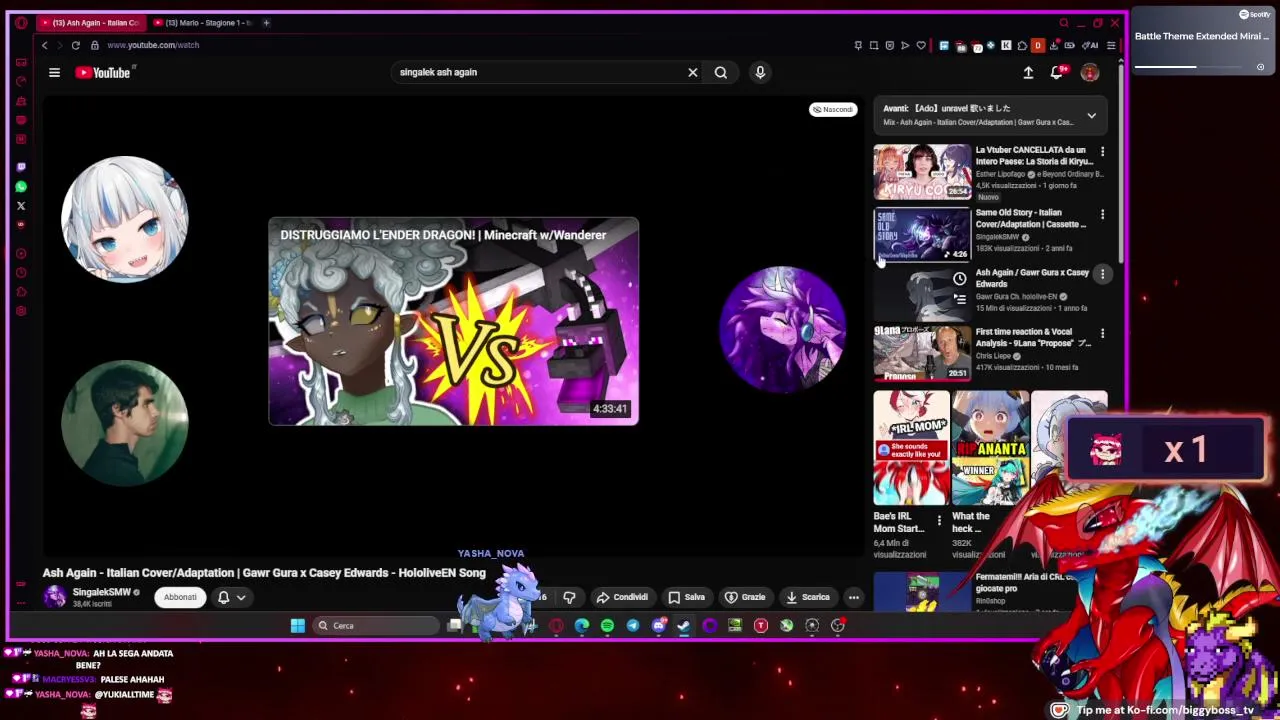Open X (Twitter) in the Opera sidebar
This screenshot has width=1280, height=720.
pyautogui.click(x=21, y=206)
